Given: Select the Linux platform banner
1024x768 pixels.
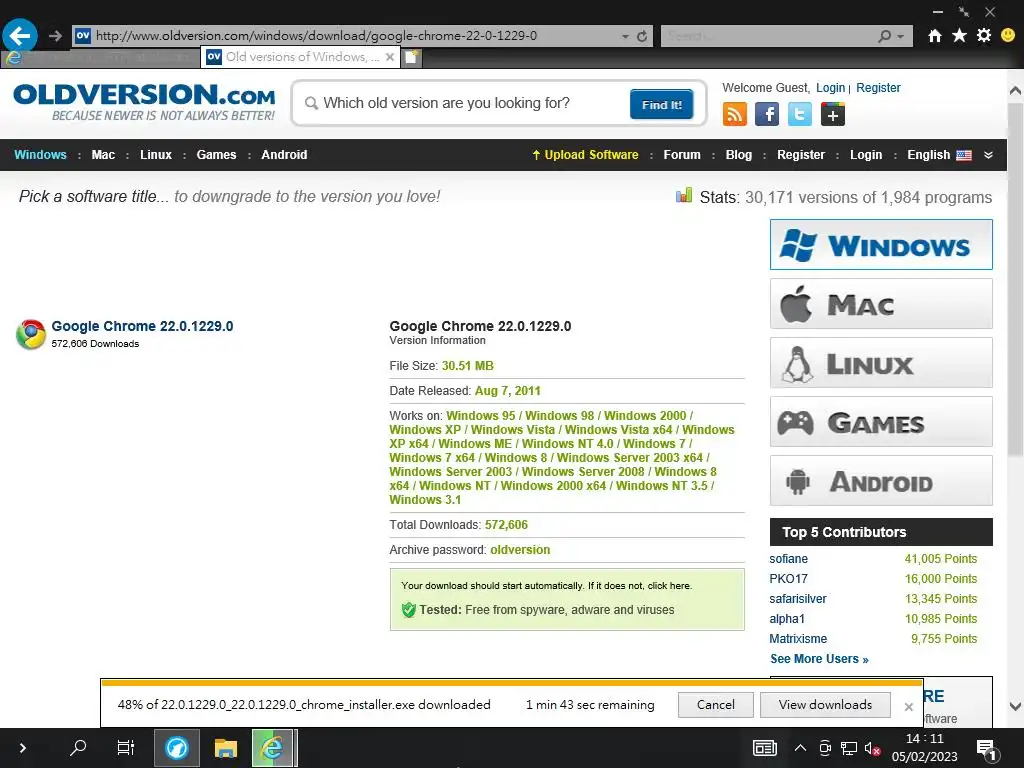Looking at the screenshot, I should pyautogui.click(x=881, y=362).
